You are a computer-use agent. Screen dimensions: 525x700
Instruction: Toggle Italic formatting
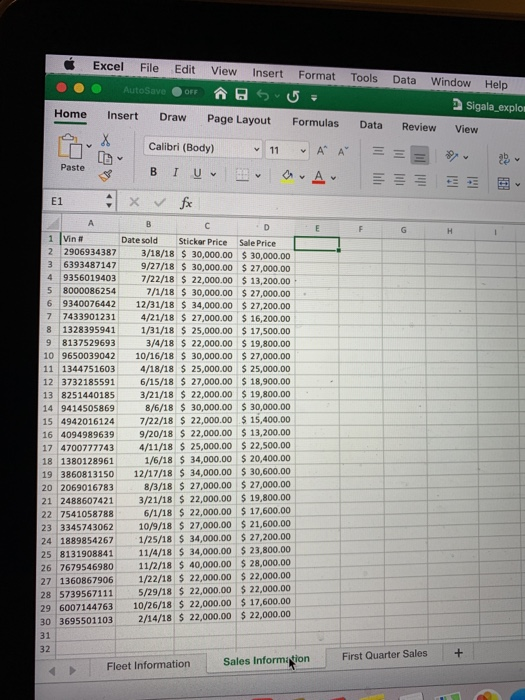(175, 172)
